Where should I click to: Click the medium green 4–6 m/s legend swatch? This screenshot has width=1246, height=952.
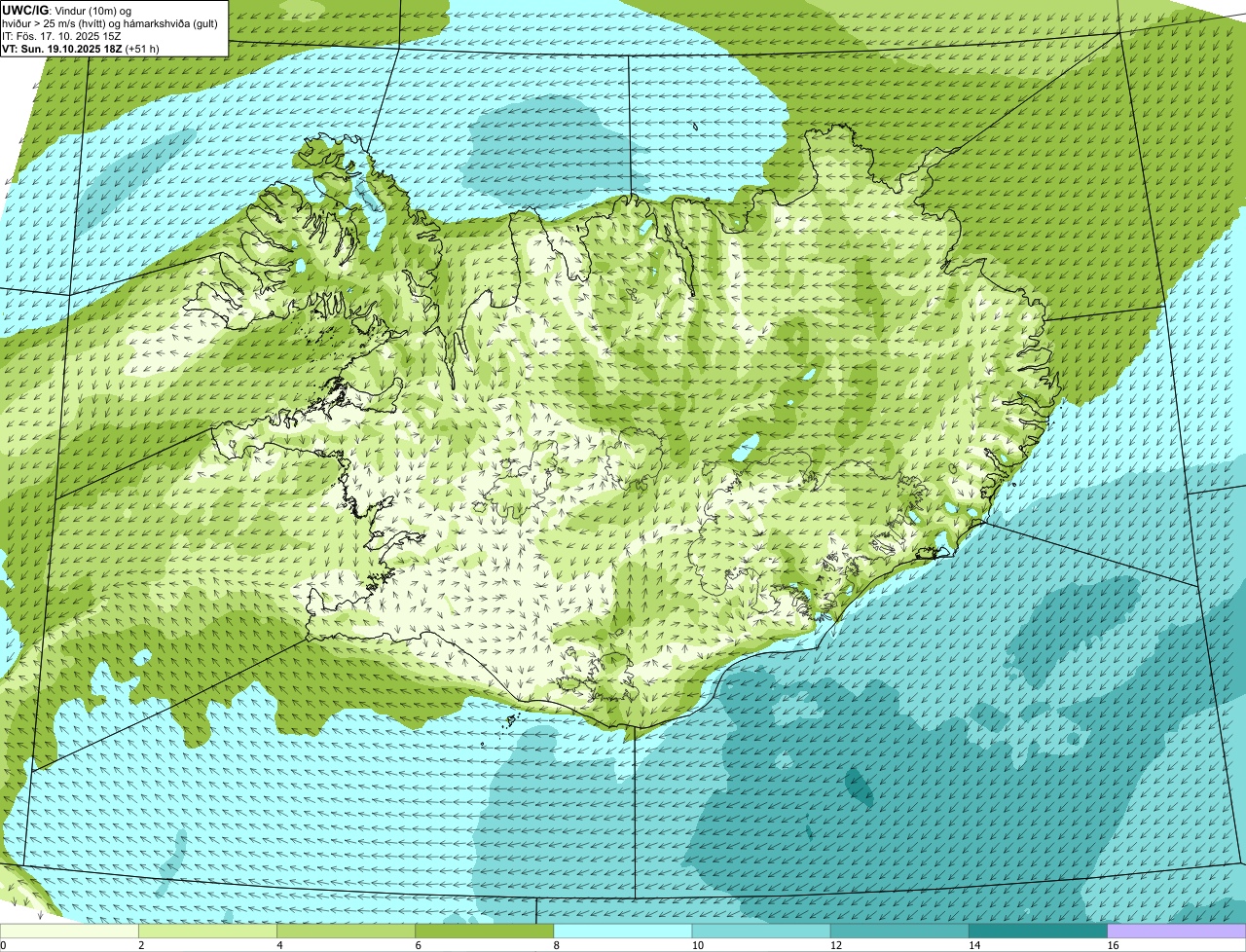(x=346, y=932)
